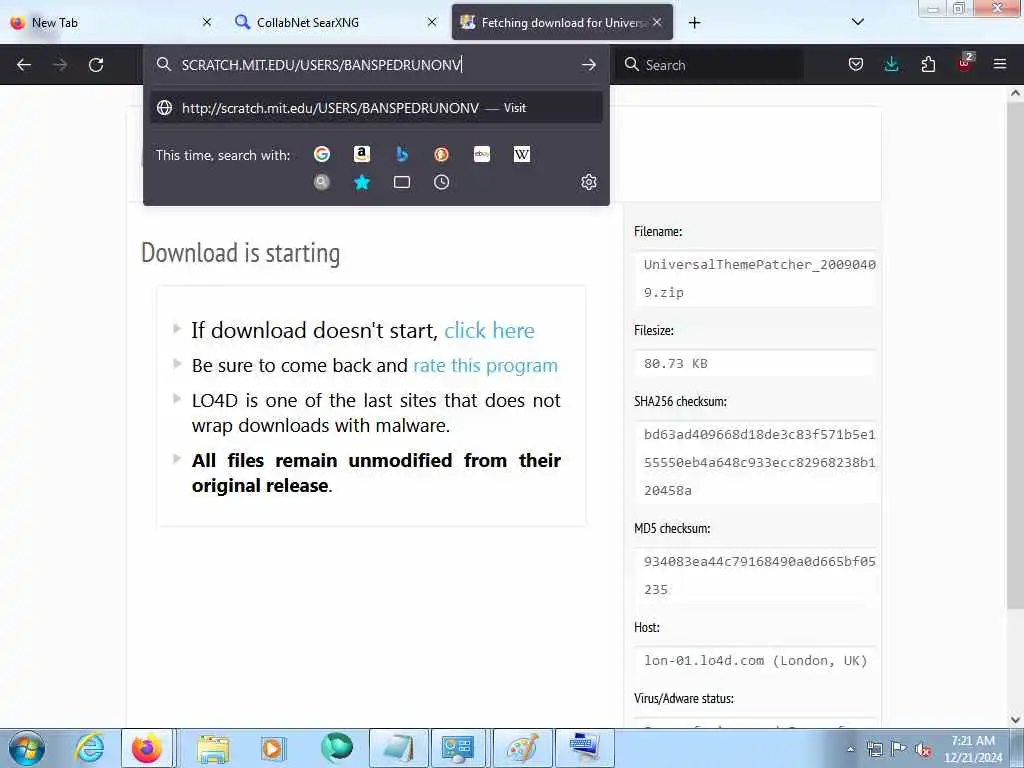Click the toolbar Search box
This screenshot has height=768, width=1024.
pyautogui.click(x=712, y=65)
